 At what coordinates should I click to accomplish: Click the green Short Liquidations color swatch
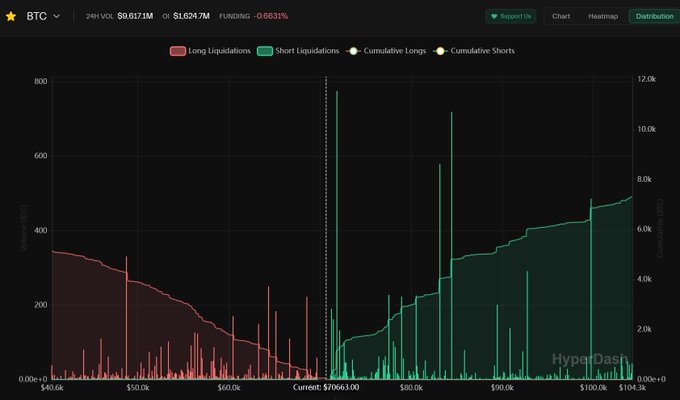(x=264, y=50)
